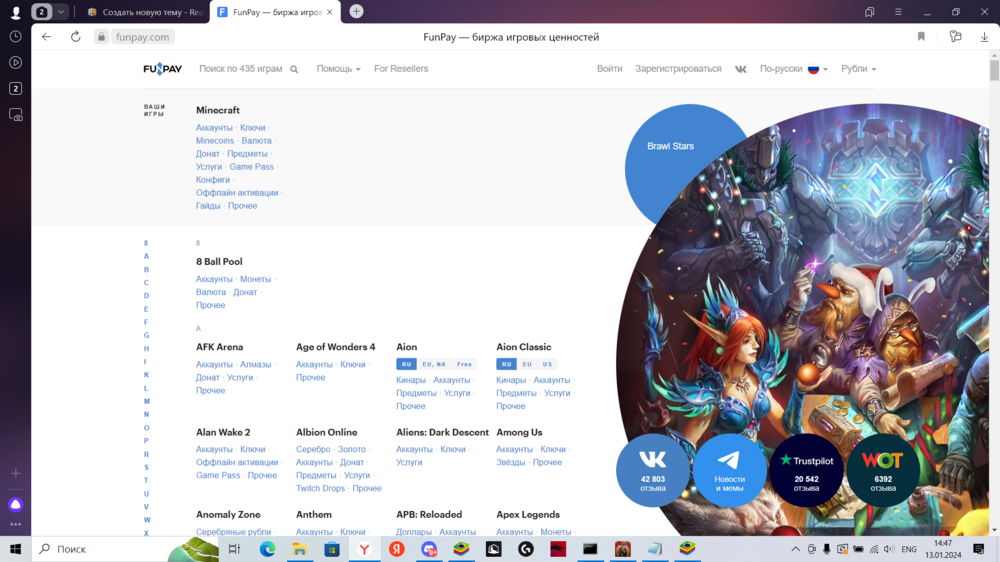Viewport: 1000px width, 562px height.
Task: Click the Зарегистрироваться link
Action: (678, 69)
